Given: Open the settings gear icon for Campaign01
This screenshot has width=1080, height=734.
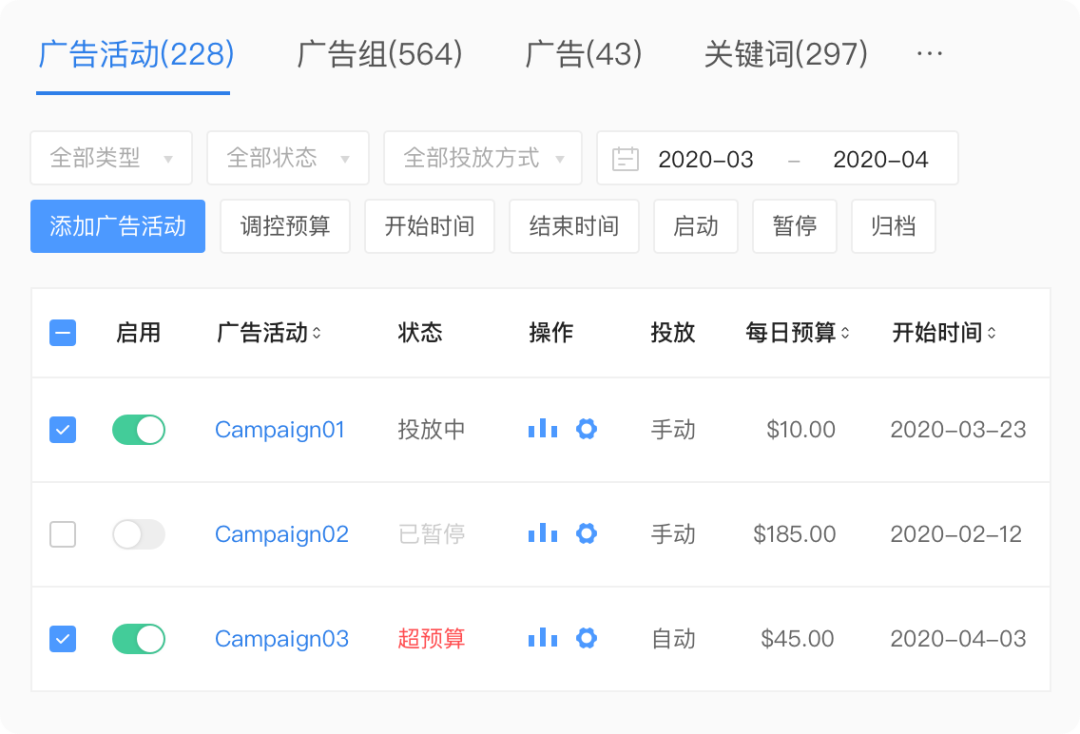Looking at the screenshot, I should click(587, 428).
